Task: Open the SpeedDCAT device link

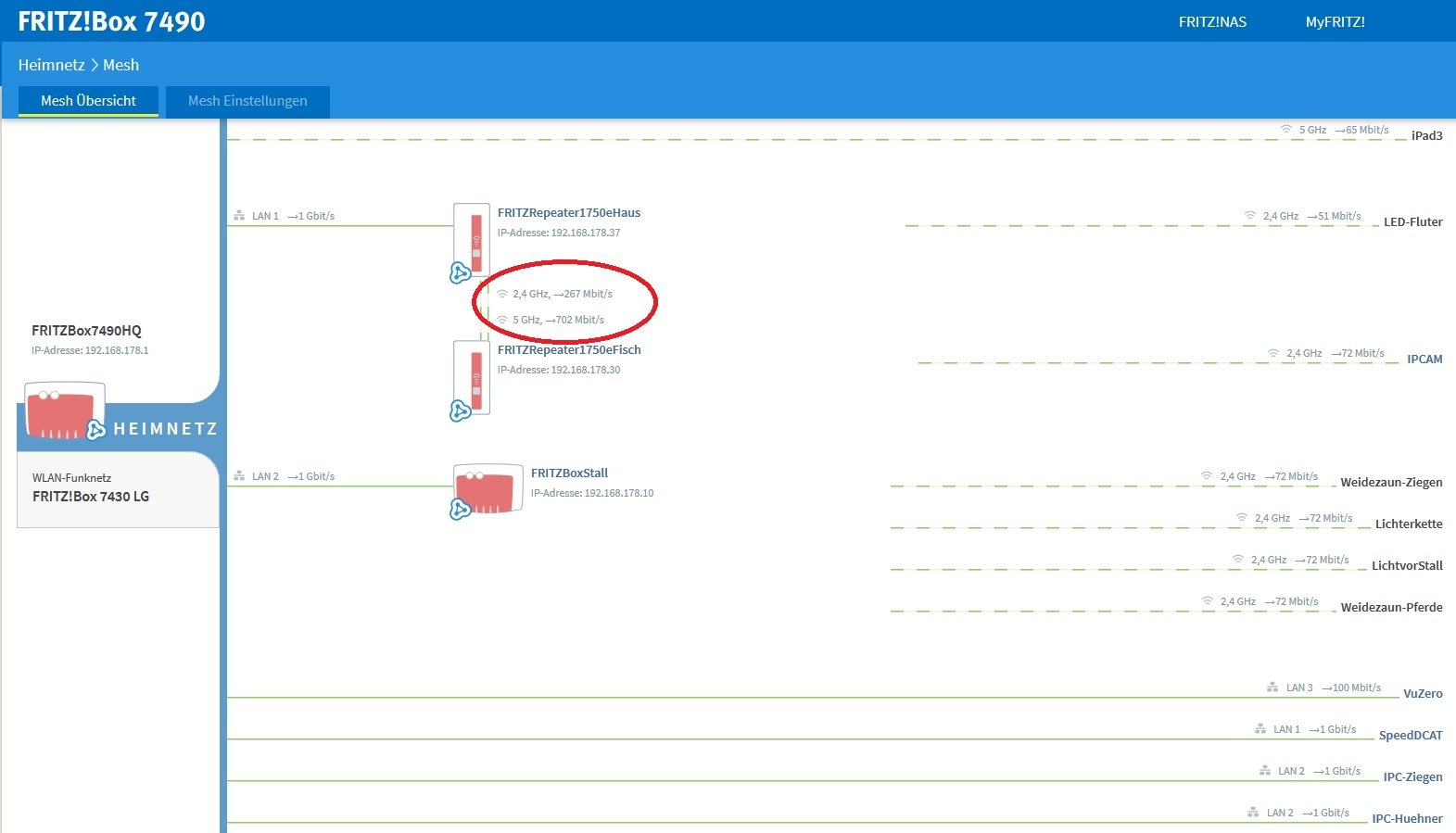Action: [1411, 735]
